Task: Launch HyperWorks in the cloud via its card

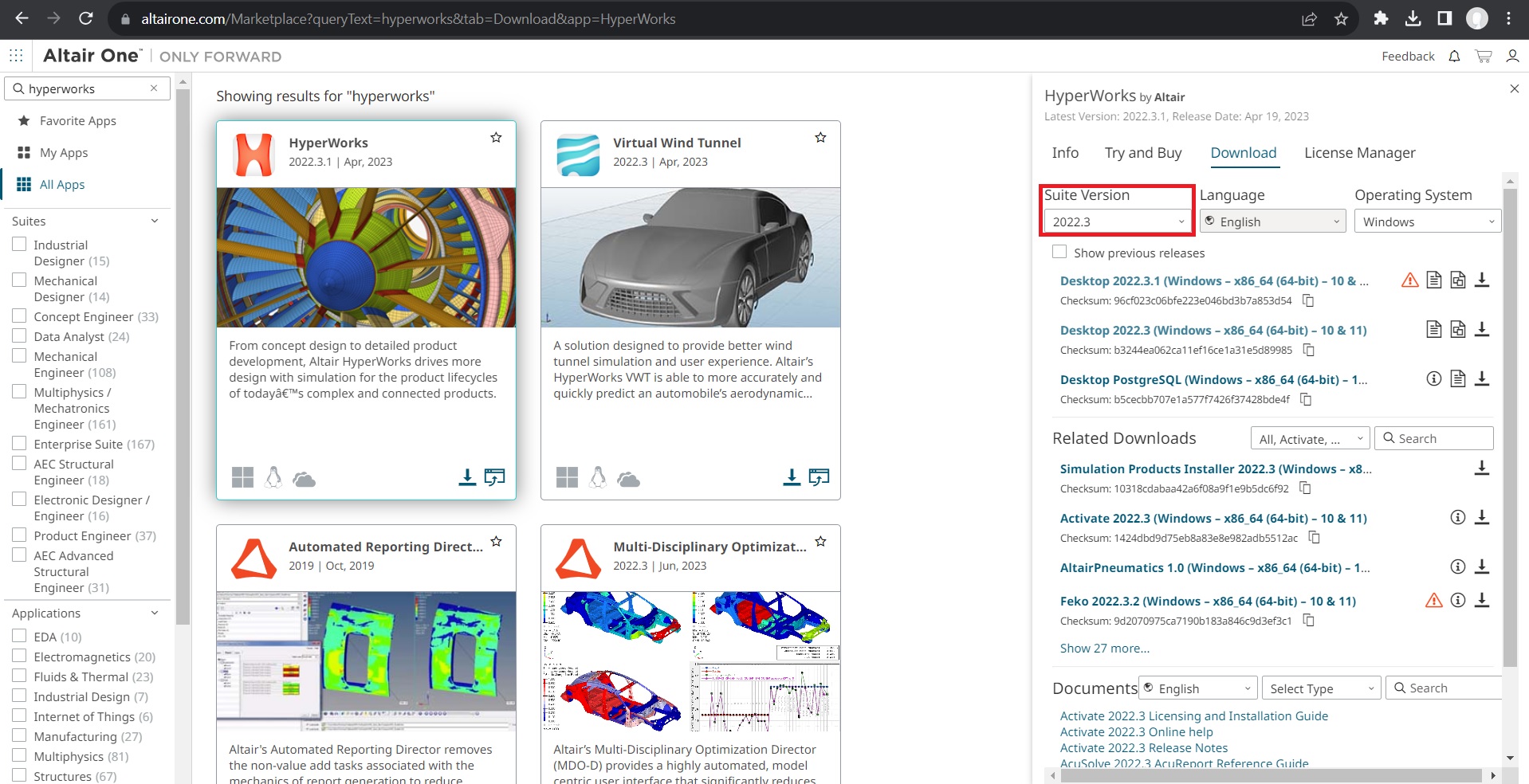Action: 495,476
